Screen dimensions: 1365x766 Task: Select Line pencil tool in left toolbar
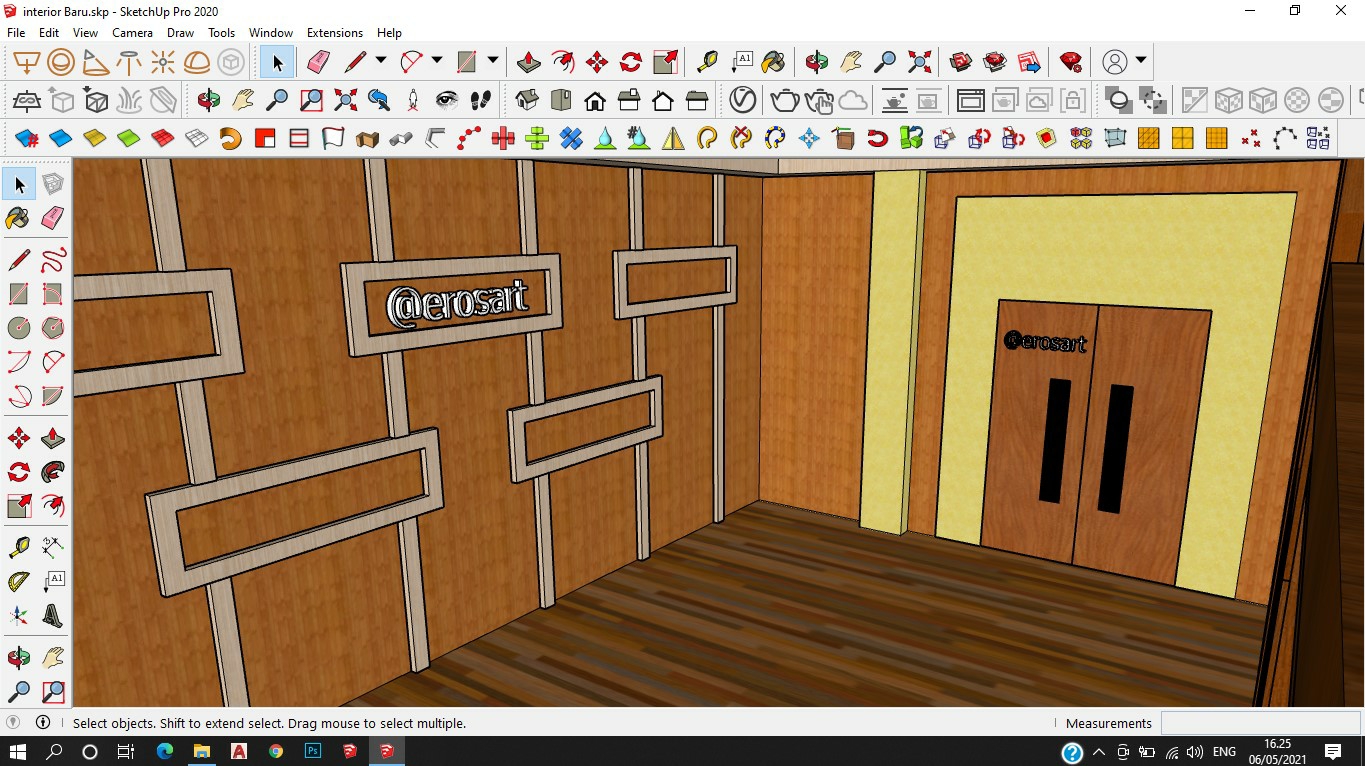pyautogui.click(x=19, y=261)
